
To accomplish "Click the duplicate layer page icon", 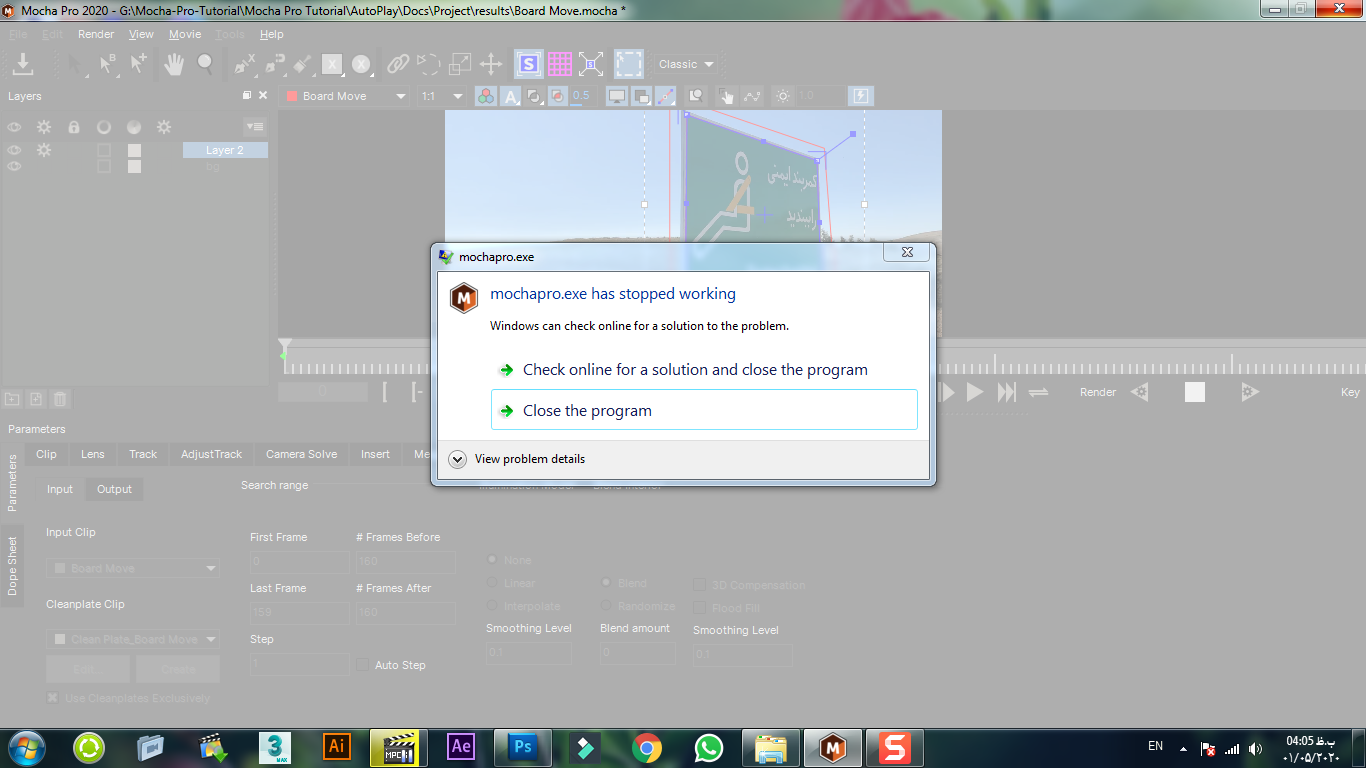I will [36, 399].
